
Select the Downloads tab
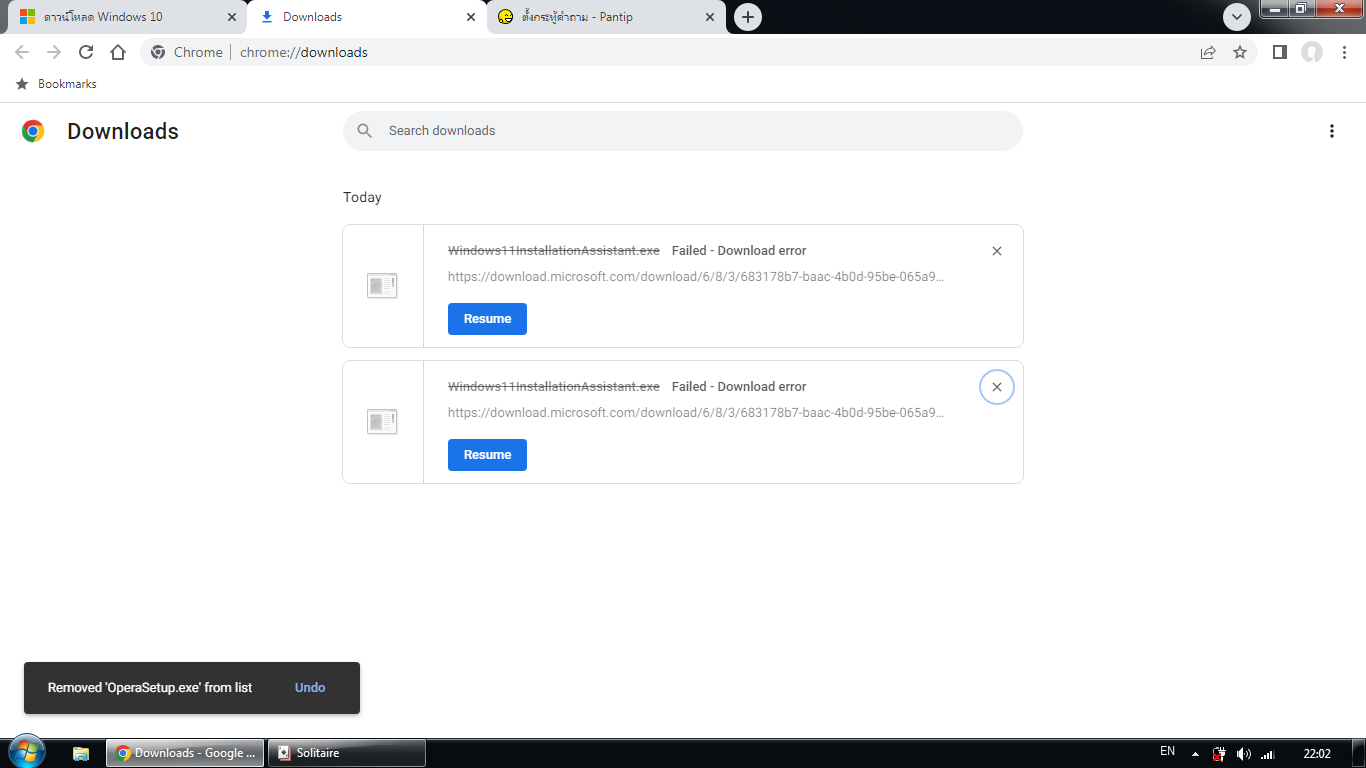tap(366, 17)
